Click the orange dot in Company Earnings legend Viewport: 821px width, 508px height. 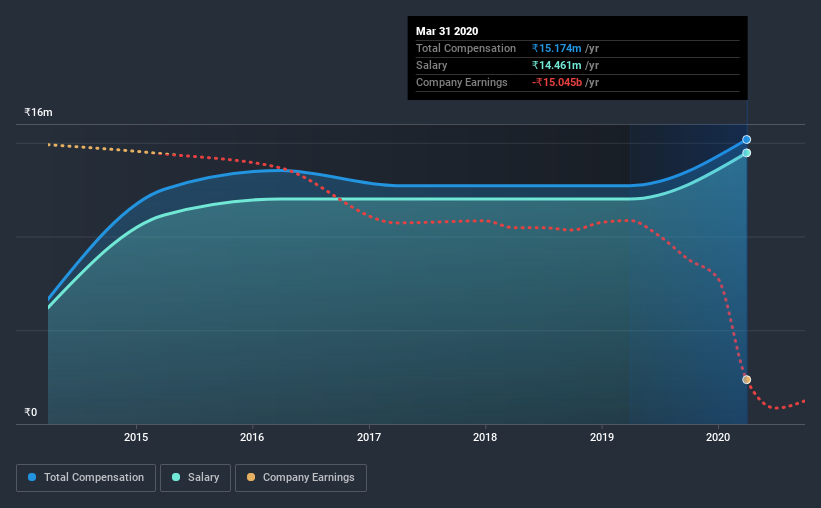coord(251,477)
